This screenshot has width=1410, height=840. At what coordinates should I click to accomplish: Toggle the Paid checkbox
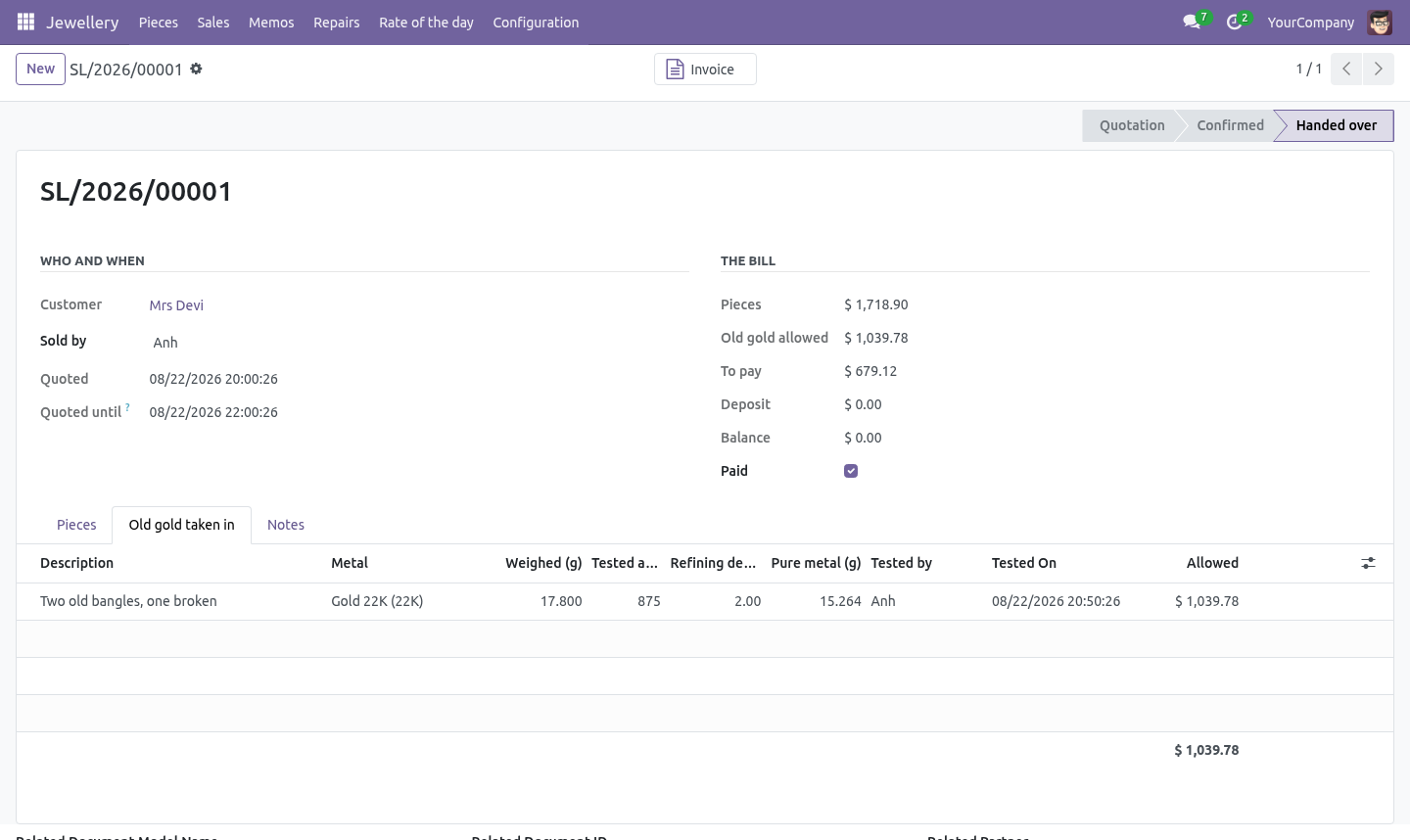tap(851, 471)
